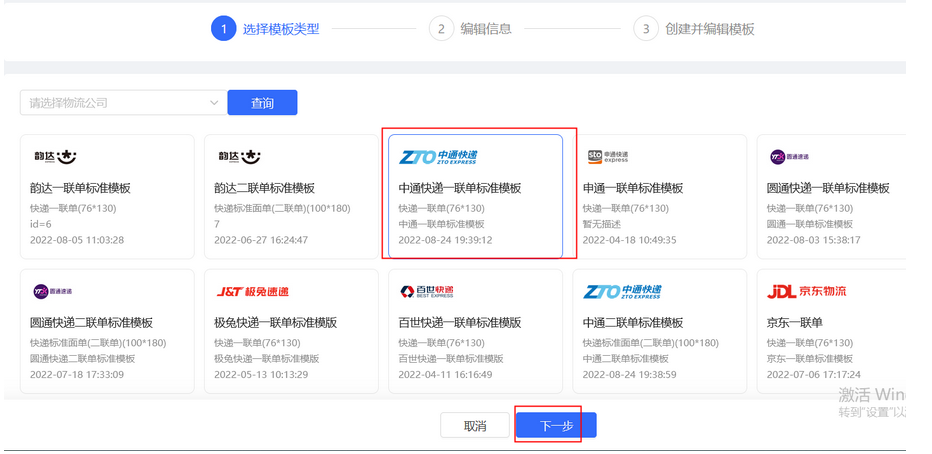
Task: Click the 查询 search button
Action: tap(262, 103)
